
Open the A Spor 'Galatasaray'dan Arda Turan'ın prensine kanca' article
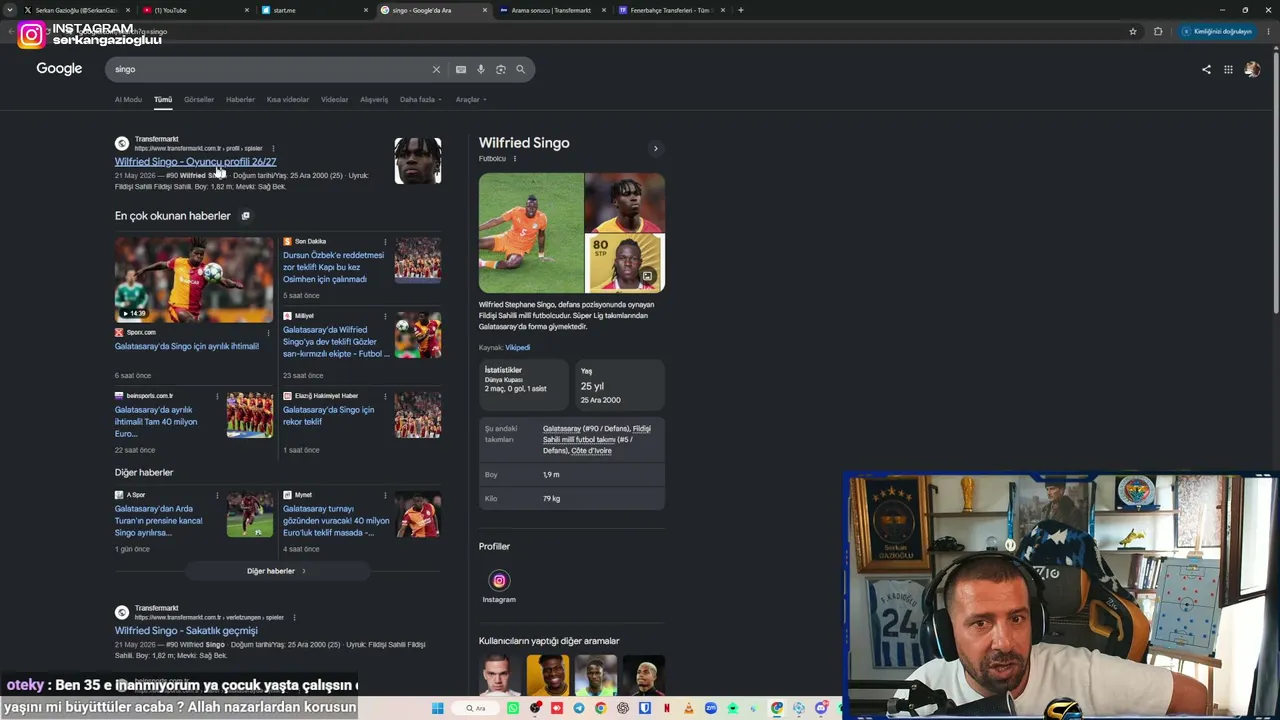click(158, 521)
